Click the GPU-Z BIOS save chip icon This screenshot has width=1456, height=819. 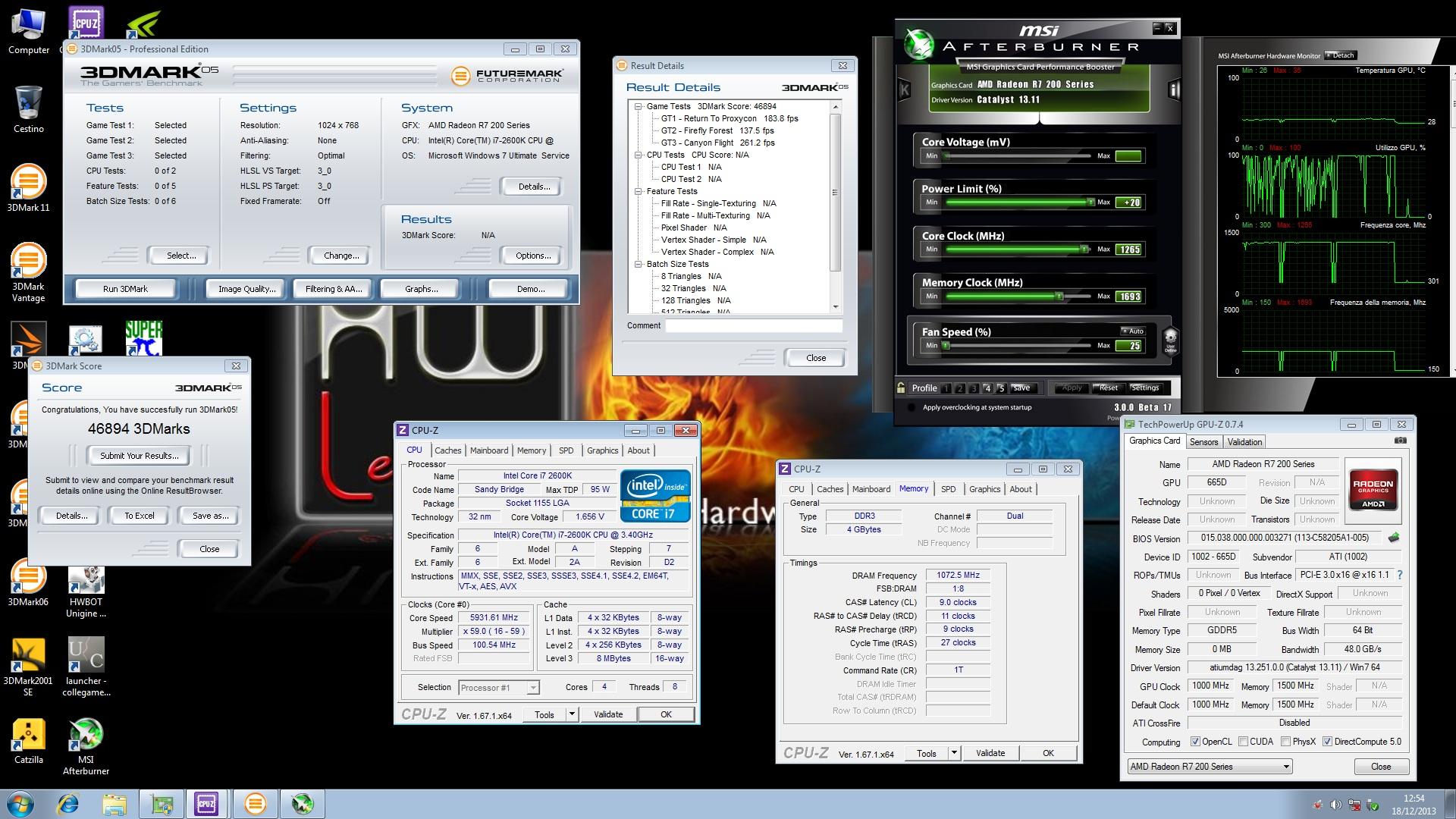pyautogui.click(x=1394, y=538)
